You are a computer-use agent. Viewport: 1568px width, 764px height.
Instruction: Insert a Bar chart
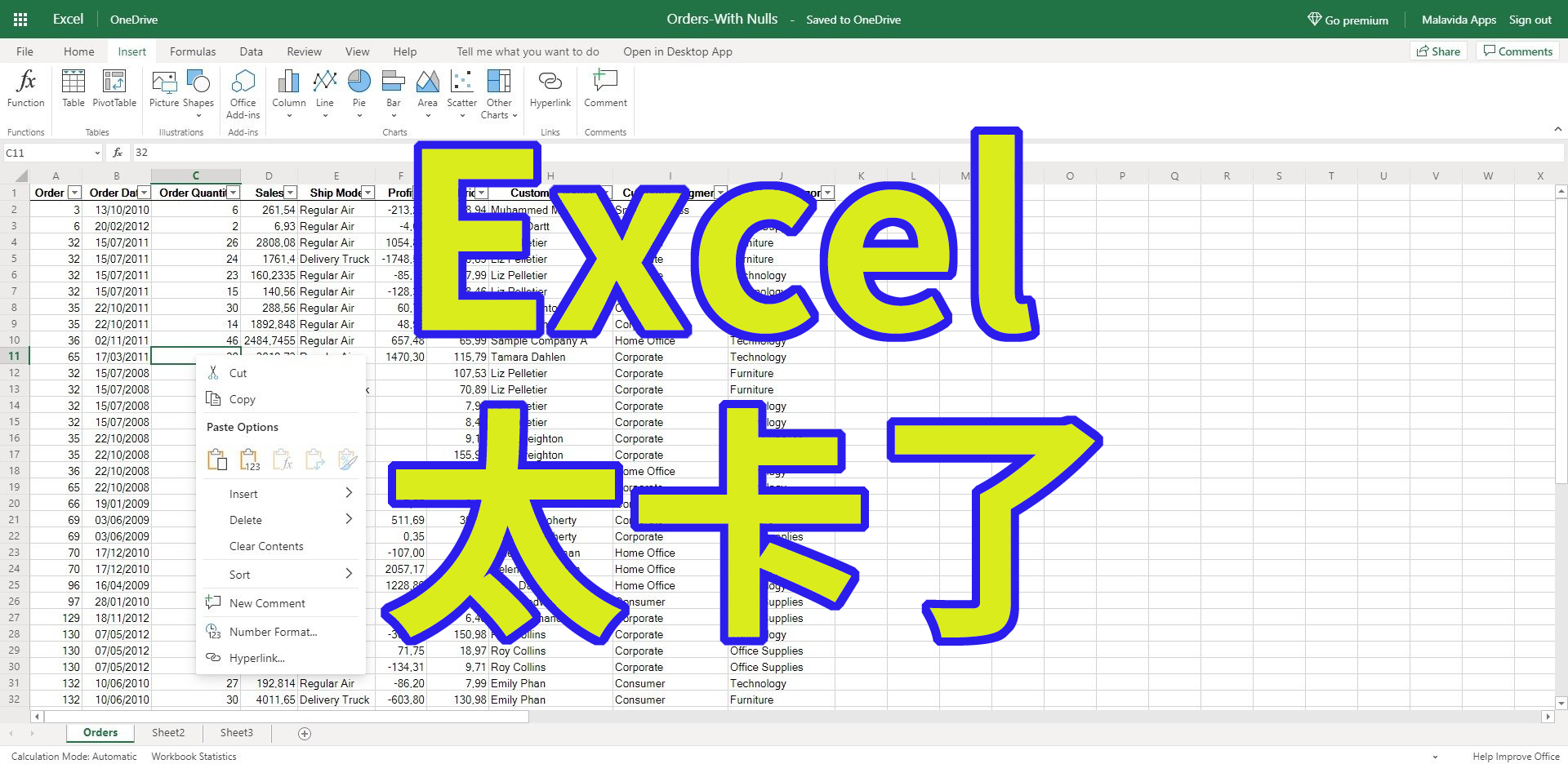[394, 93]
